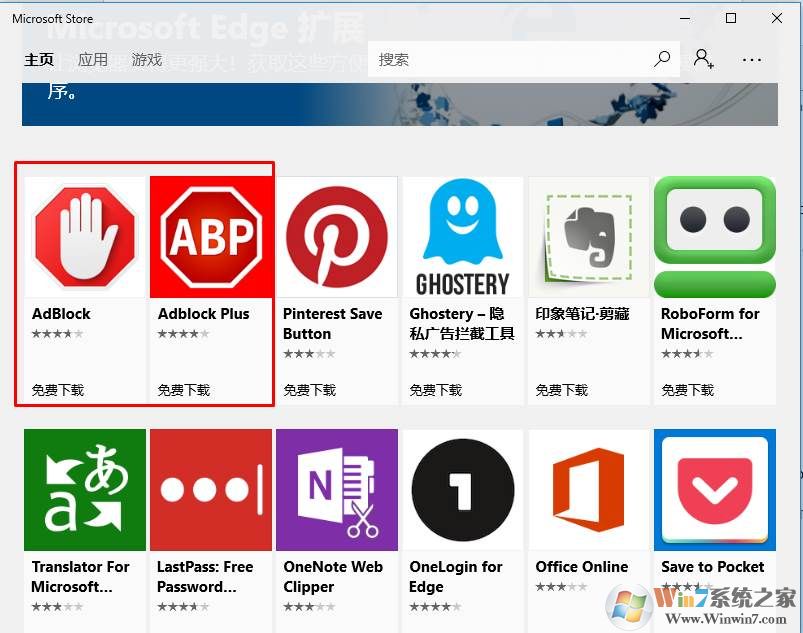Open the AdBlock red hand icon
The width and height of the screenshot is (803, 633).
85,237
